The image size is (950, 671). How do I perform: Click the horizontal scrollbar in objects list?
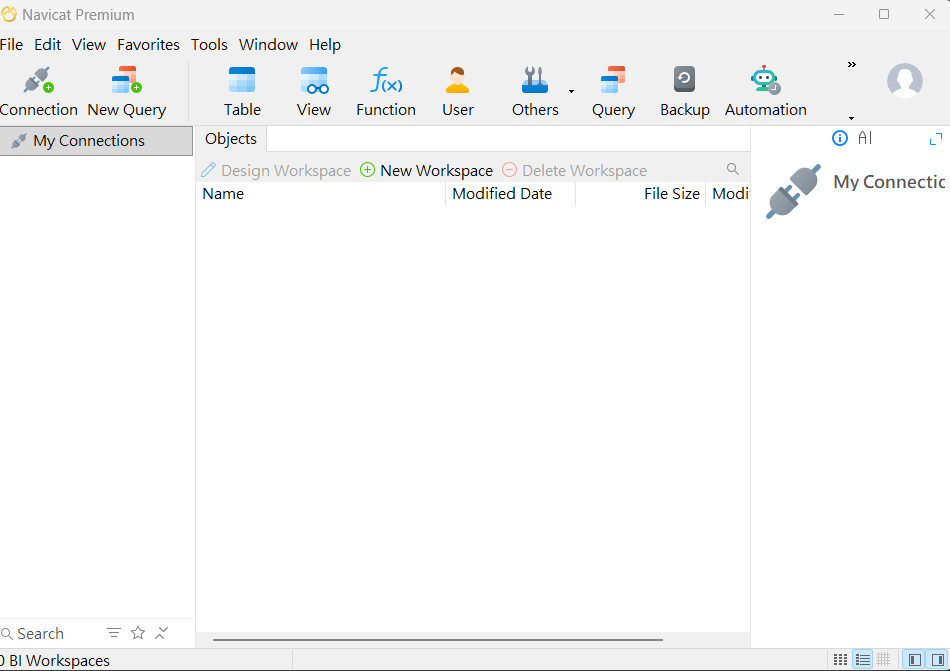pos(437,640)
